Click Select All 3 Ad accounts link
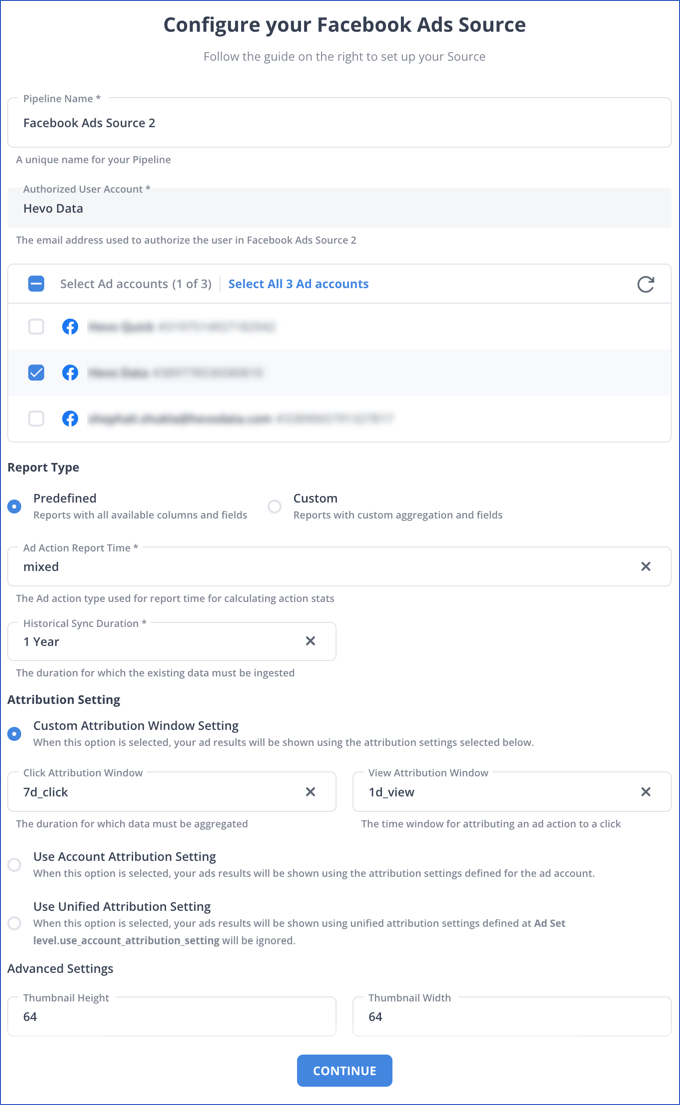The image size is (680, 1105). pos(298,284)
